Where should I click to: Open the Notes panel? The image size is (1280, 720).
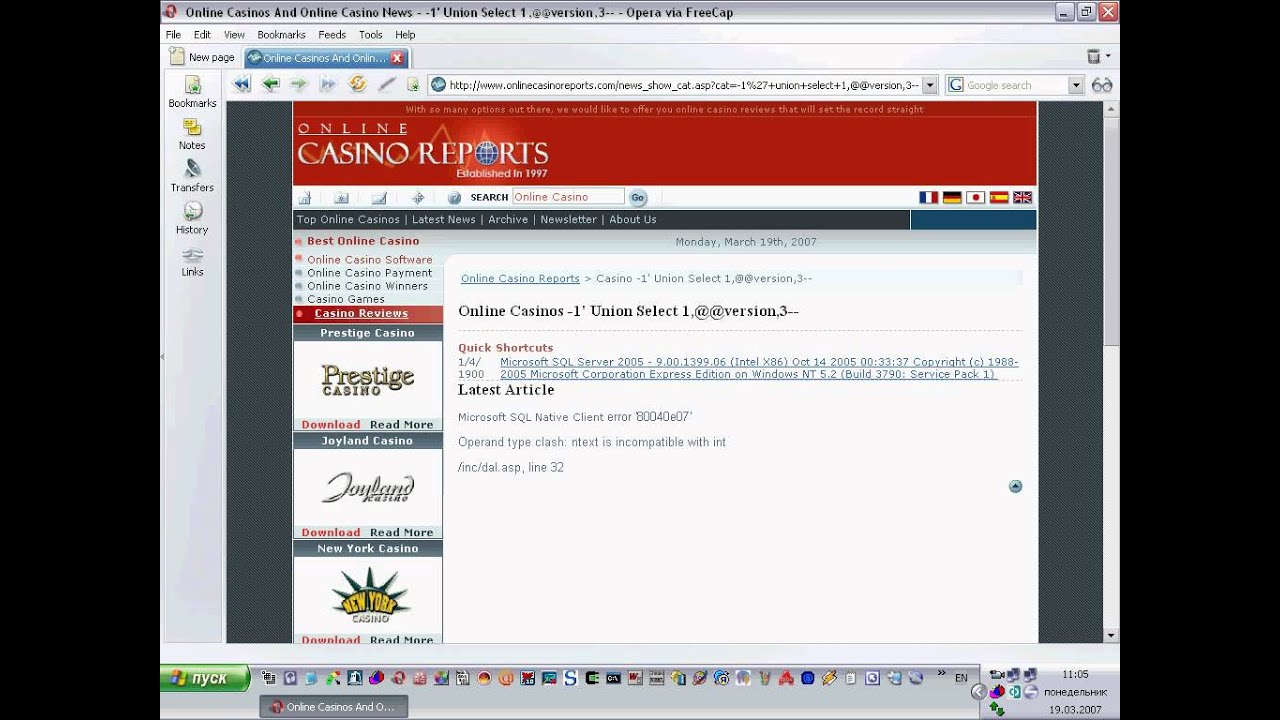coord(192,134)
